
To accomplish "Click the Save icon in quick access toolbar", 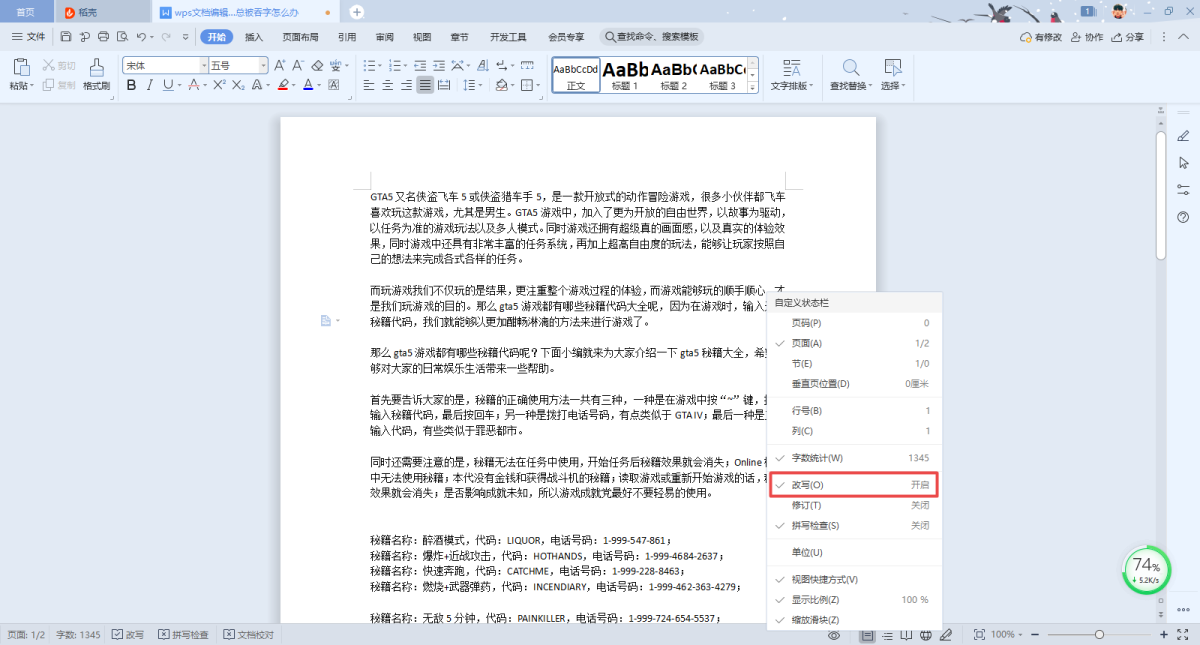I will [x=66, y=37].
